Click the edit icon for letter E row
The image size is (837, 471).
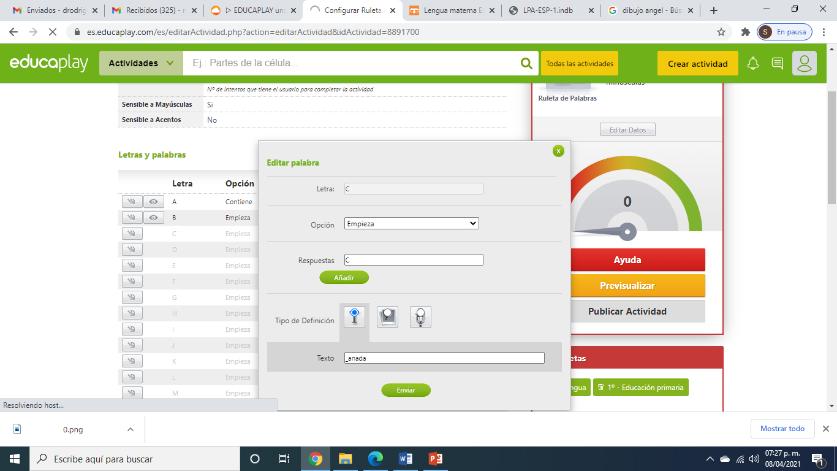click(x=132, y=265)
